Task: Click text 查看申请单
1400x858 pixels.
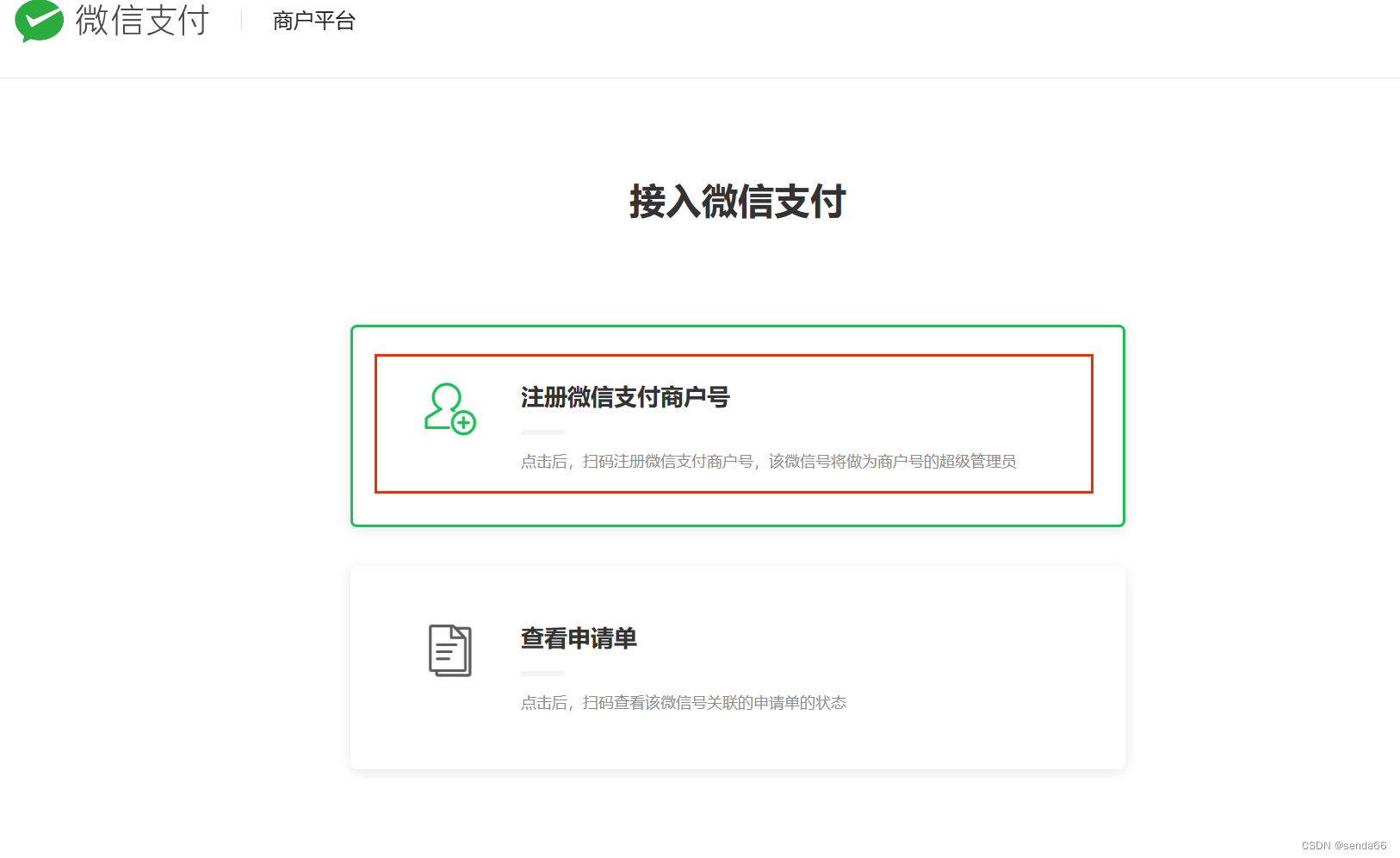Action: (x=578, y=639)
